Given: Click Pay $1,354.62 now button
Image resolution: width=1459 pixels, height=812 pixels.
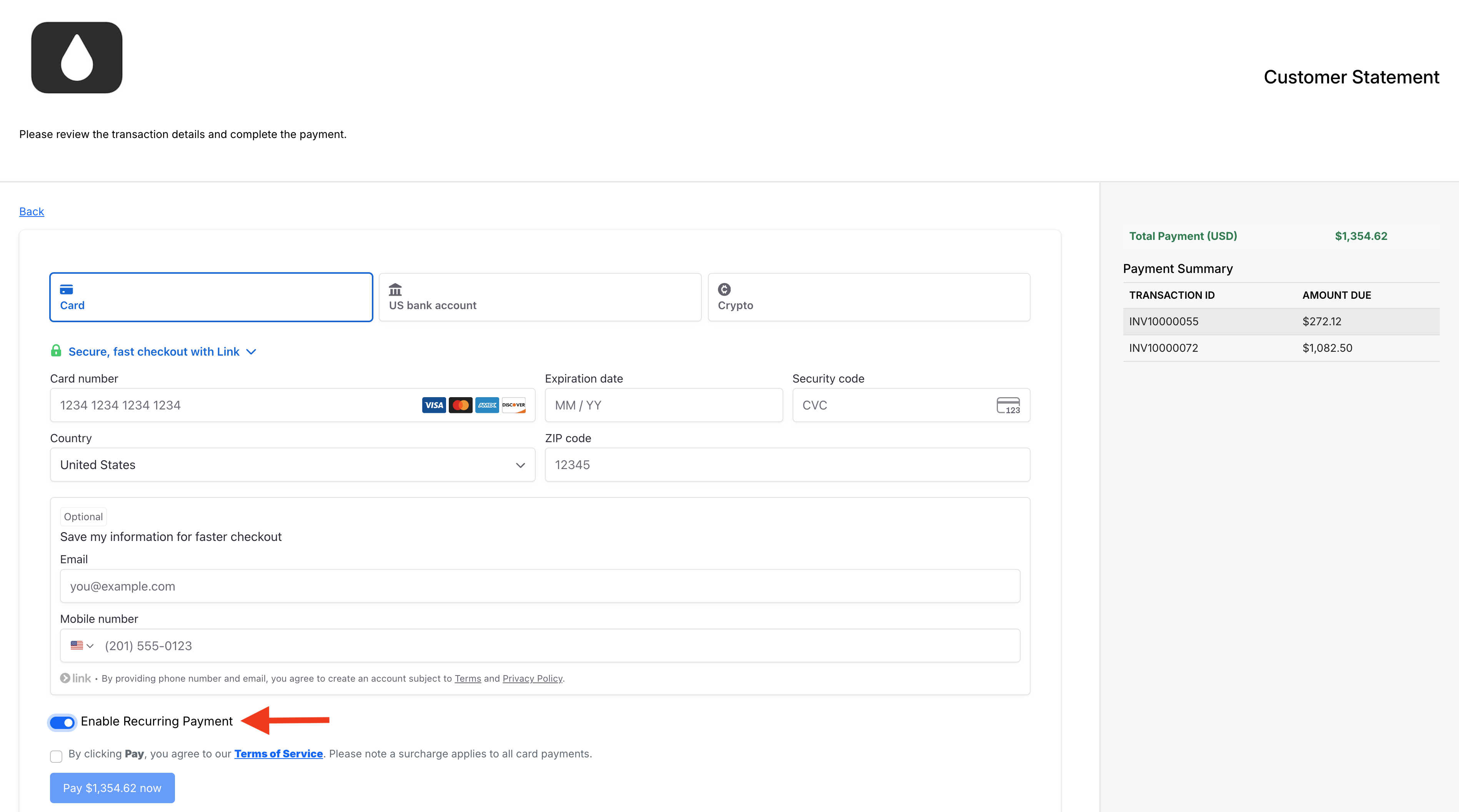Looking at the screenshot, I should pos(112,788).
